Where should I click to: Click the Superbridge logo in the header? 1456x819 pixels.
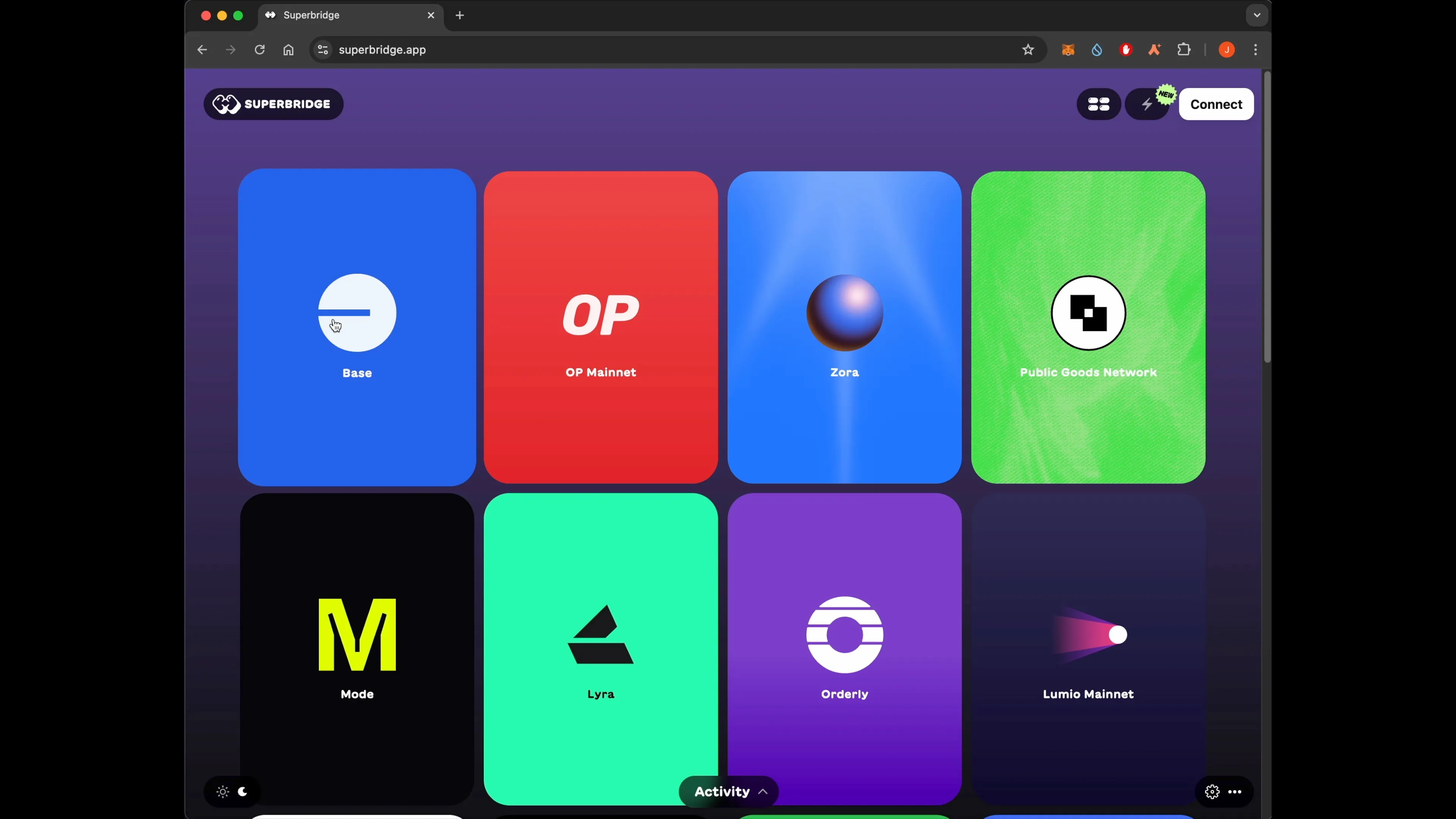[273, 104]
